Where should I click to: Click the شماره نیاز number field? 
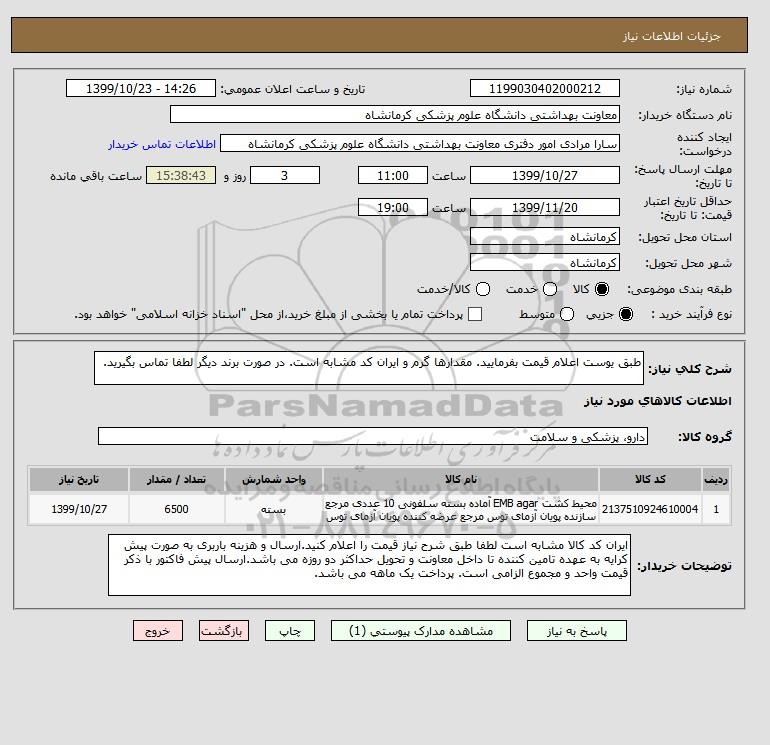545,88
